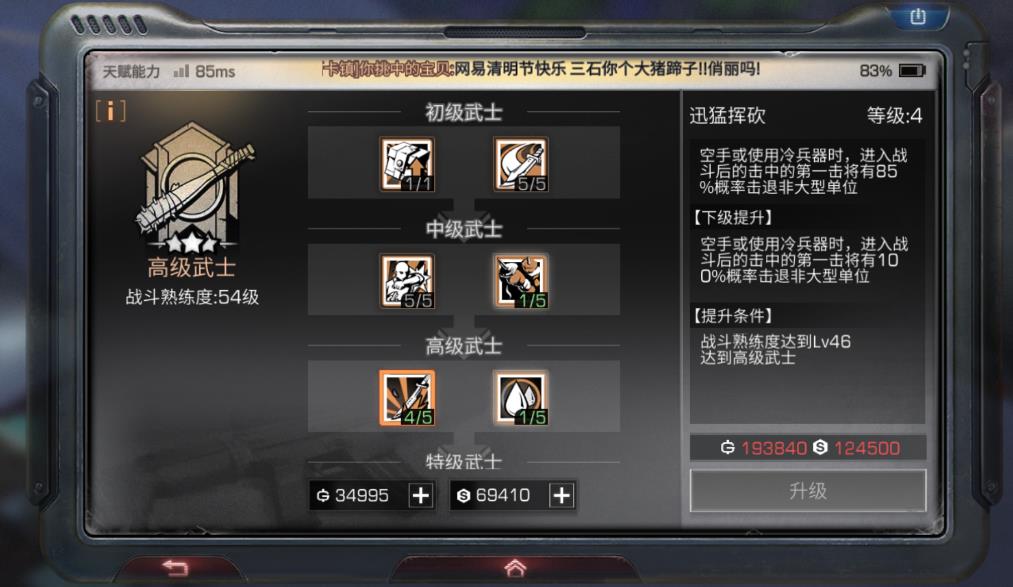Select the 中级武士 tier header

463,229
